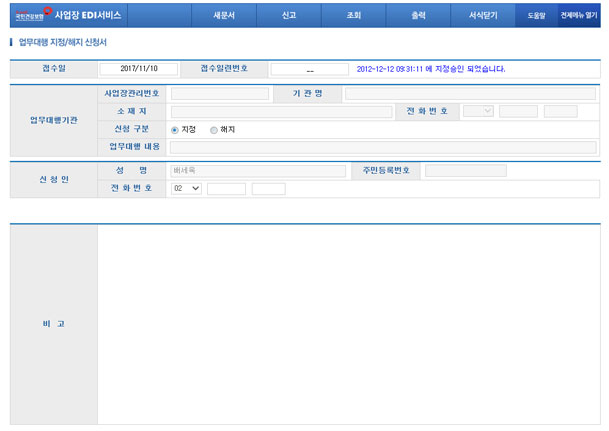Click the 비고 section label
Image resolution: width=609 pixels, height=431 pixels.
point(54,324)
